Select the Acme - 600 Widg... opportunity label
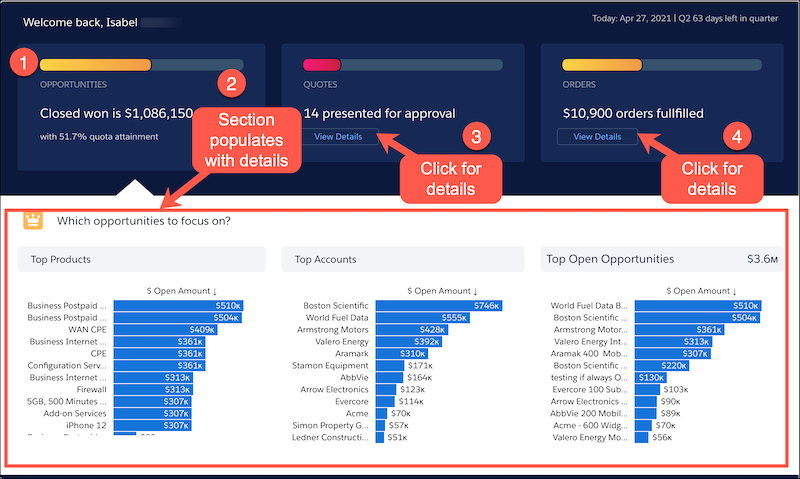Image resolution: width=800 pixels, height=479 pixels. (591, 425)
